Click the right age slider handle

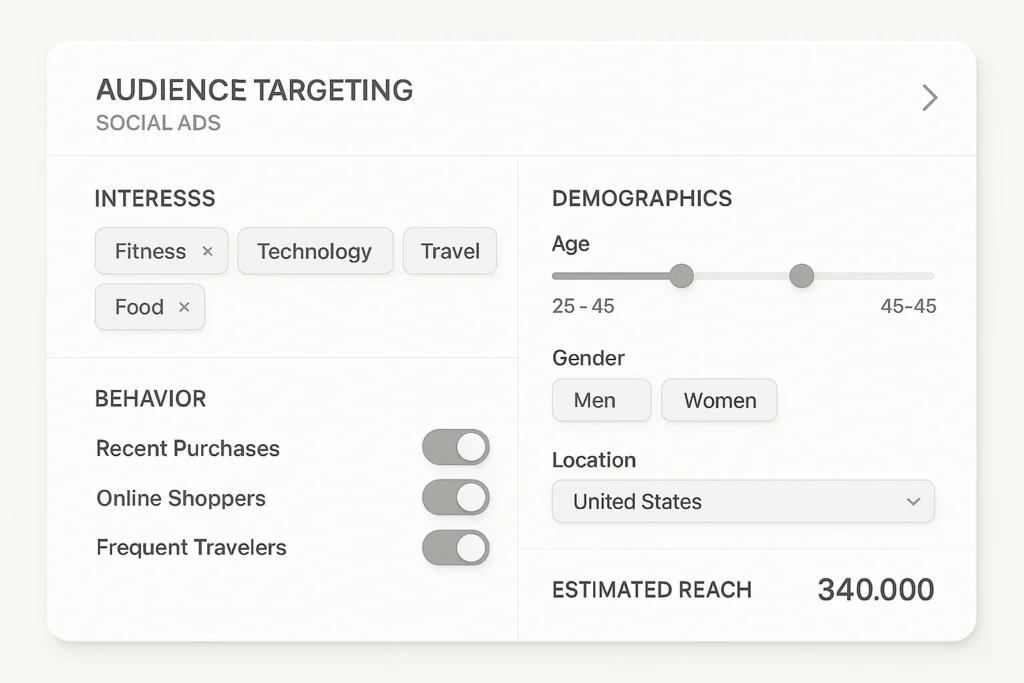pos(801,276)
